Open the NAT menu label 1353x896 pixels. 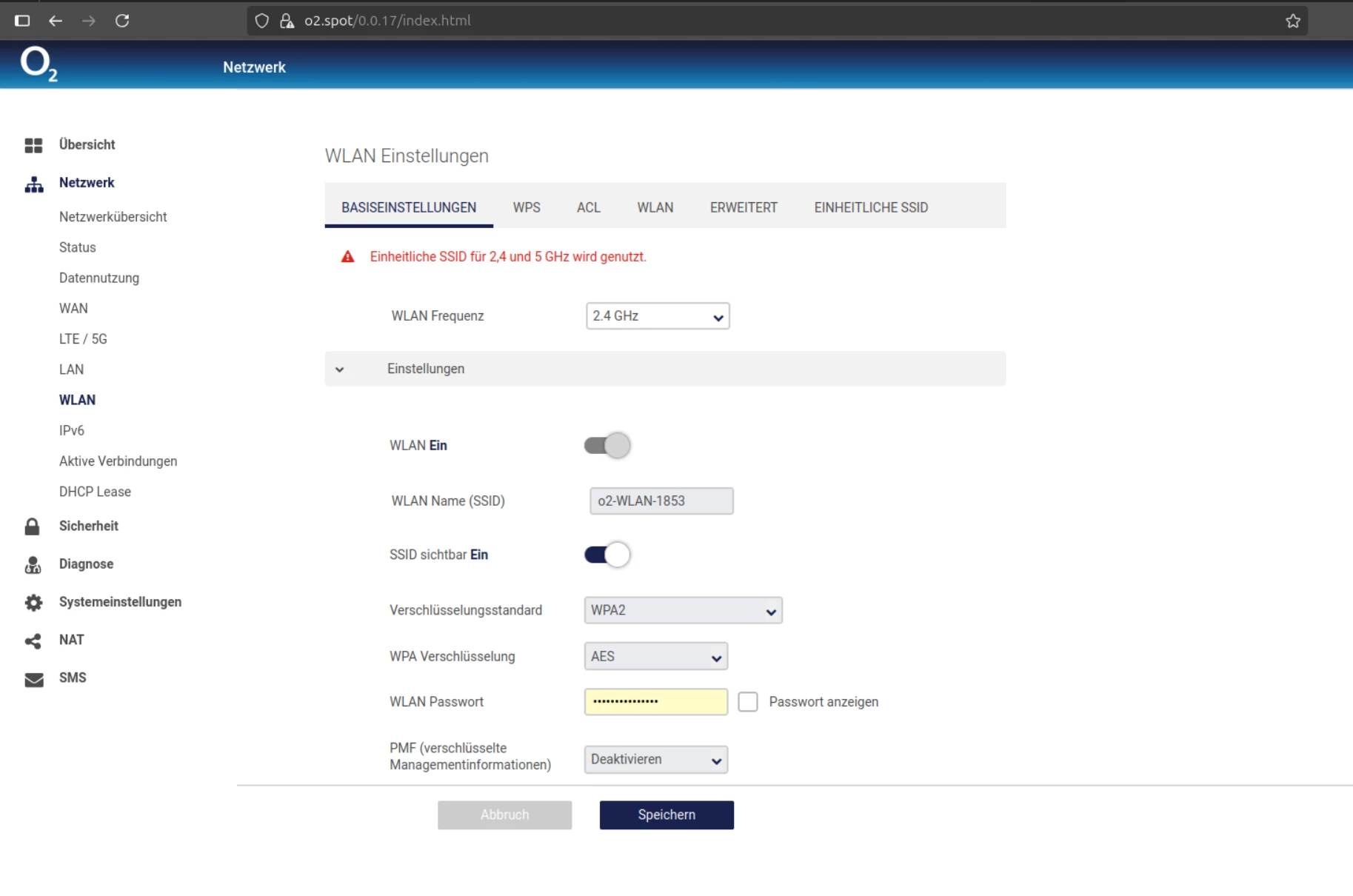pyautogui.click(x=72, y=640)
